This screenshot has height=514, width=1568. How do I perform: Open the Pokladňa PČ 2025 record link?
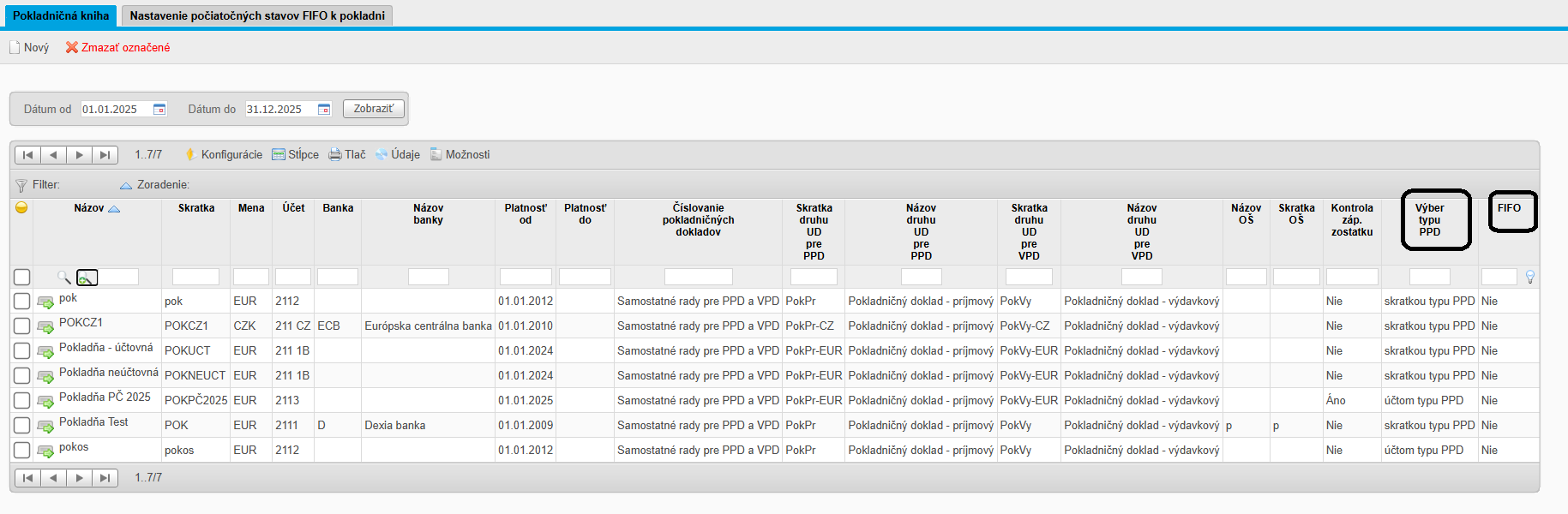point(105,397)
